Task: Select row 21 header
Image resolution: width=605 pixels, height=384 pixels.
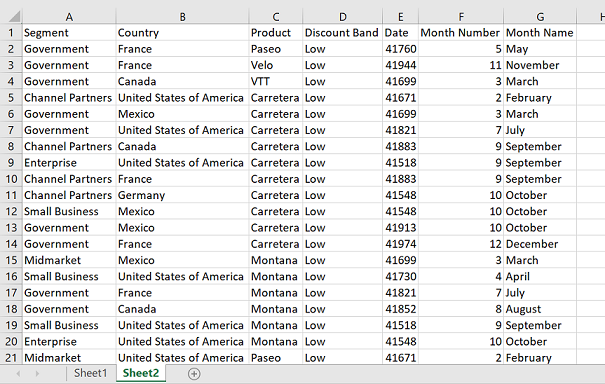Action: (x=11, y=358)
